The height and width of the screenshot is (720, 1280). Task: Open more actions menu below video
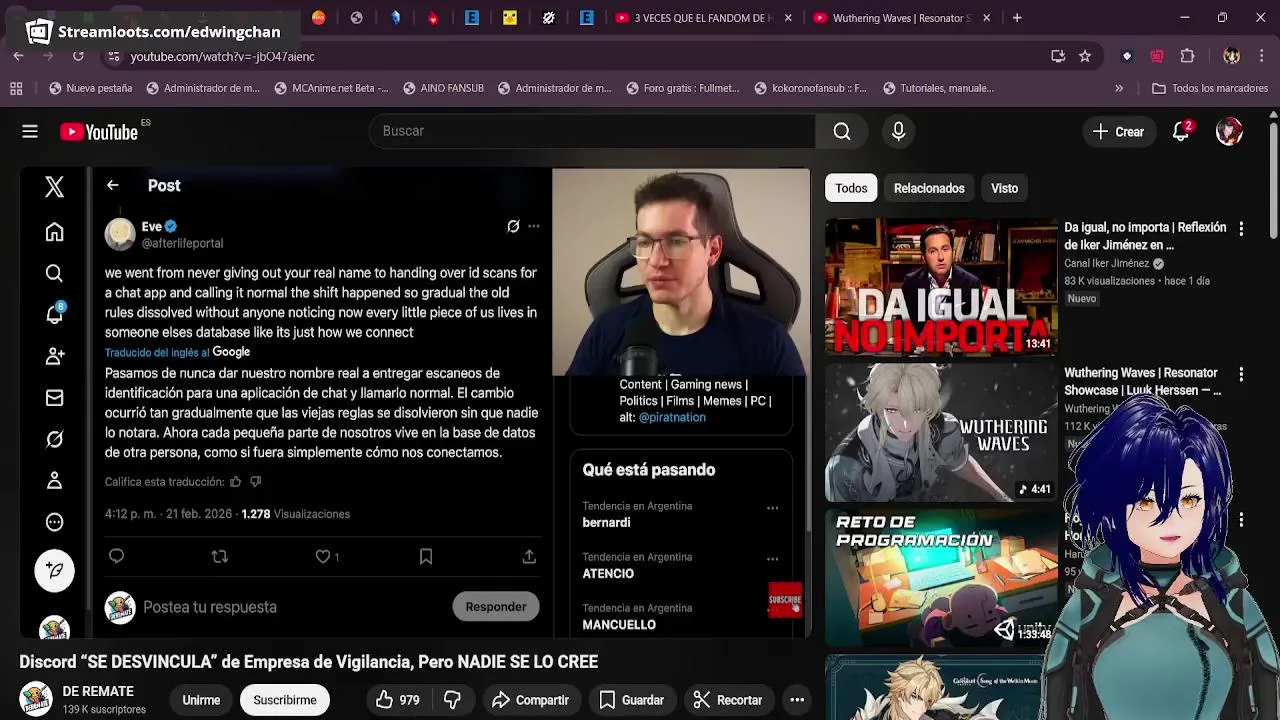[797, 700]
